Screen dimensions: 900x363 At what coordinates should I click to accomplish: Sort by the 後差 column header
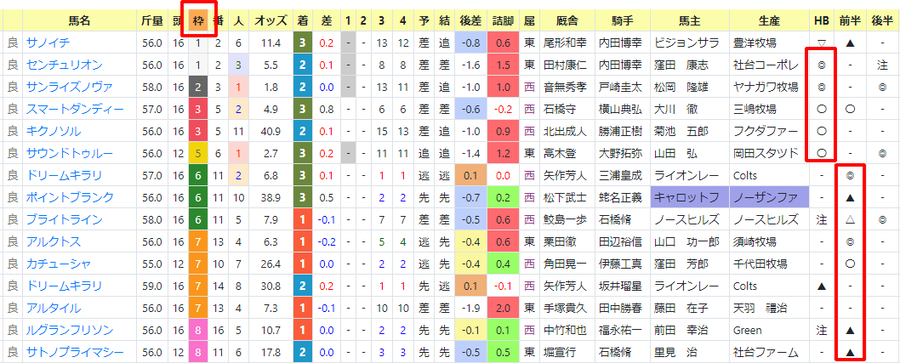pyautogui.click(x=470, y=21)
